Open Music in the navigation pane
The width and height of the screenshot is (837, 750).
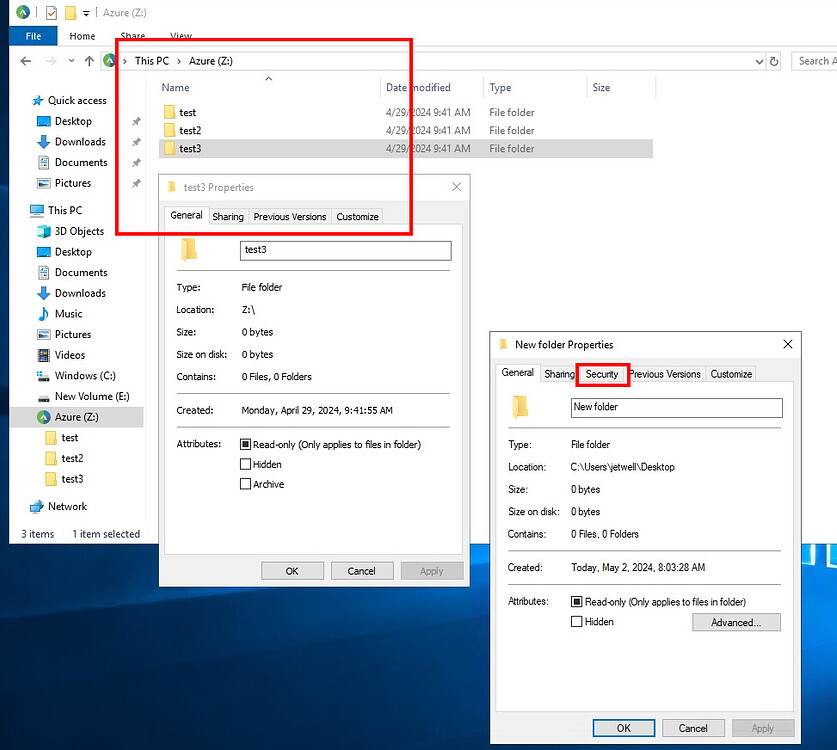pyautogui.click(x=68, y=314)
